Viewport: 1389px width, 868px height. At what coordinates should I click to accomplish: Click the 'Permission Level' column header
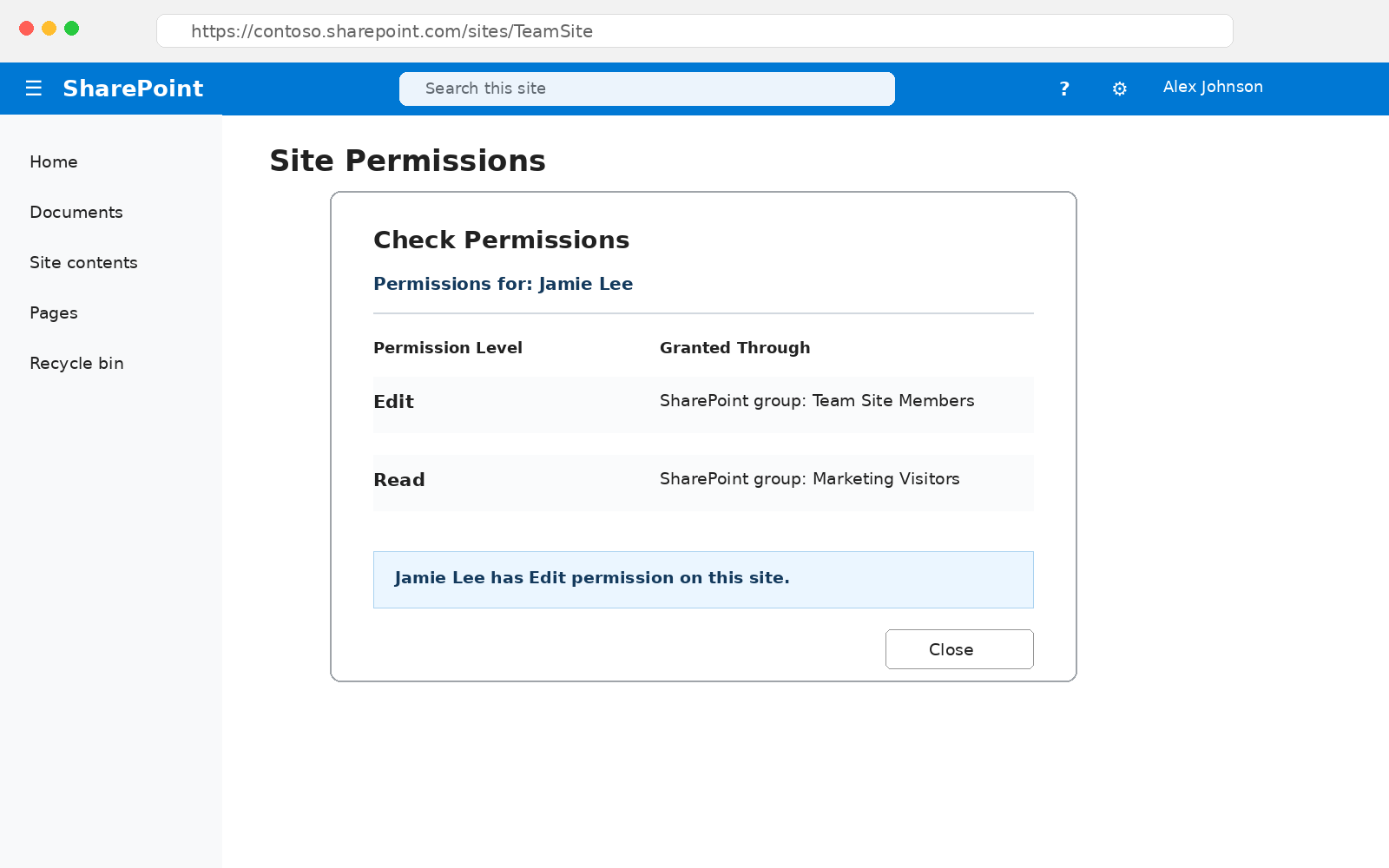[x=448, y=348]
